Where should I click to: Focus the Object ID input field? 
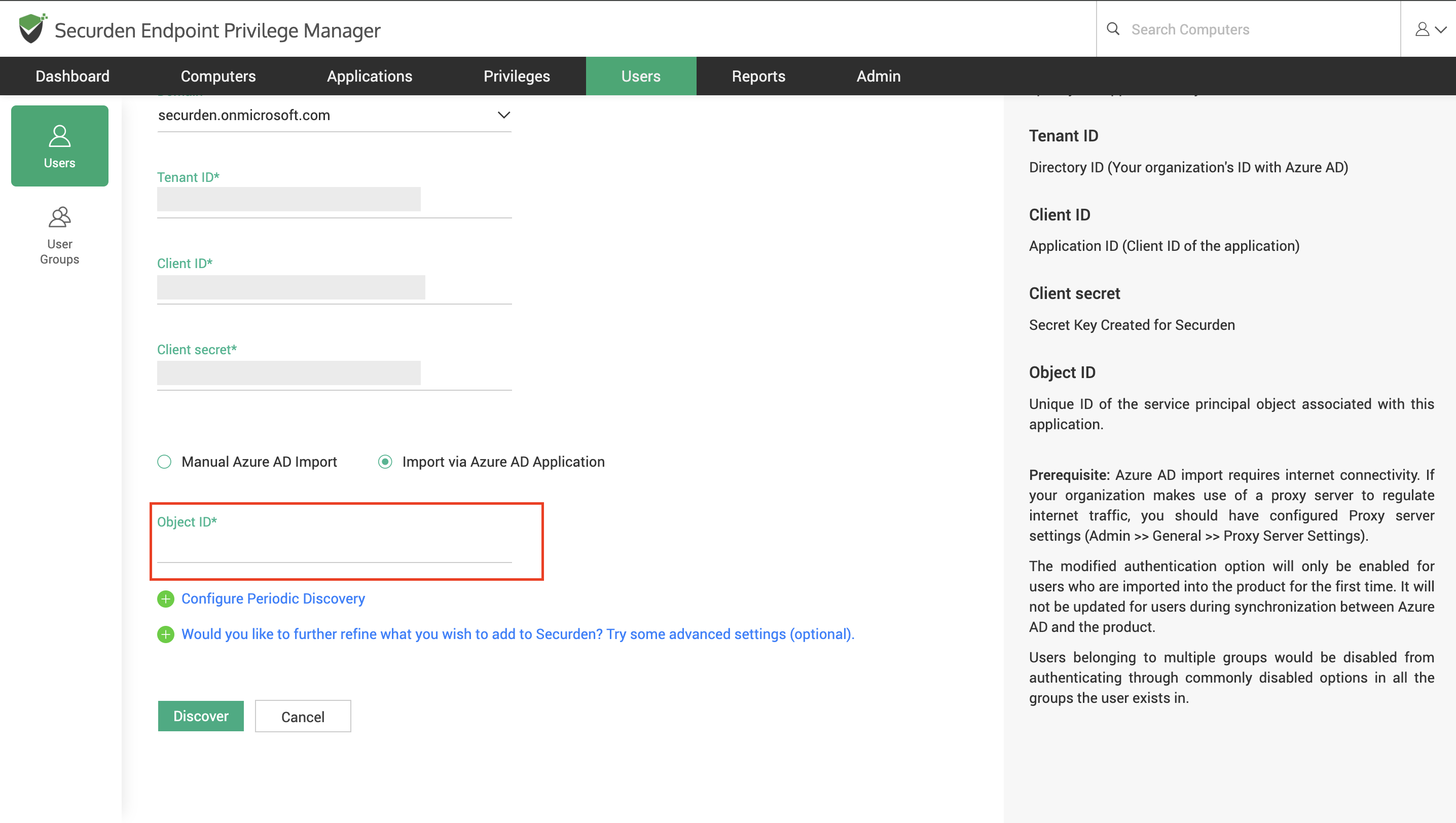pos(334,548)
